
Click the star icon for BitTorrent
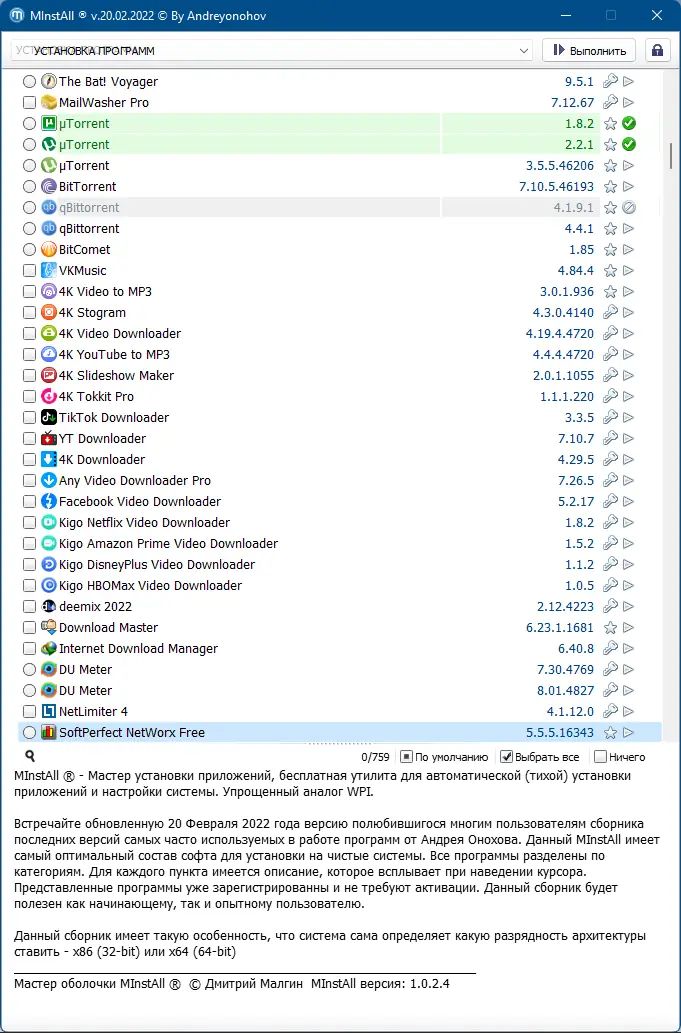click(x=611, y=186)
